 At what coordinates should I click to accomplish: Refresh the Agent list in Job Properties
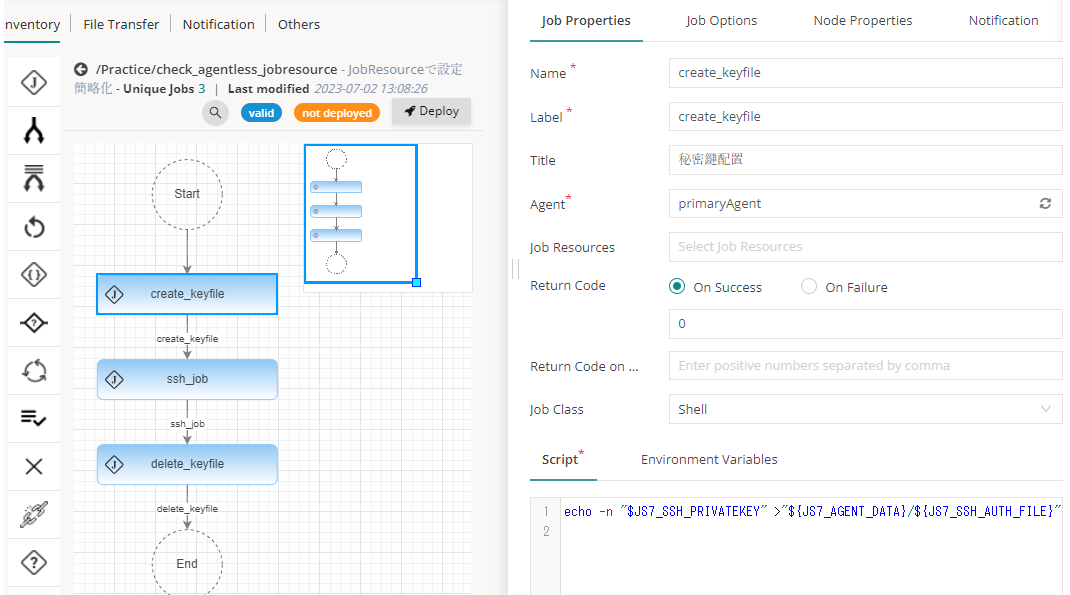coord(1045,203)
